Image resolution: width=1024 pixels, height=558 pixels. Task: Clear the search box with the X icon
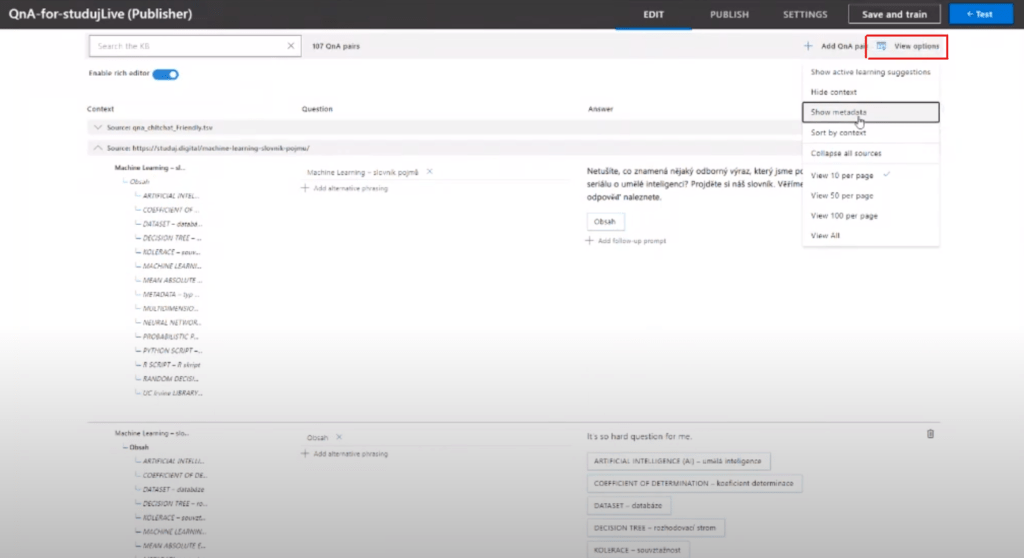point(291,46)
